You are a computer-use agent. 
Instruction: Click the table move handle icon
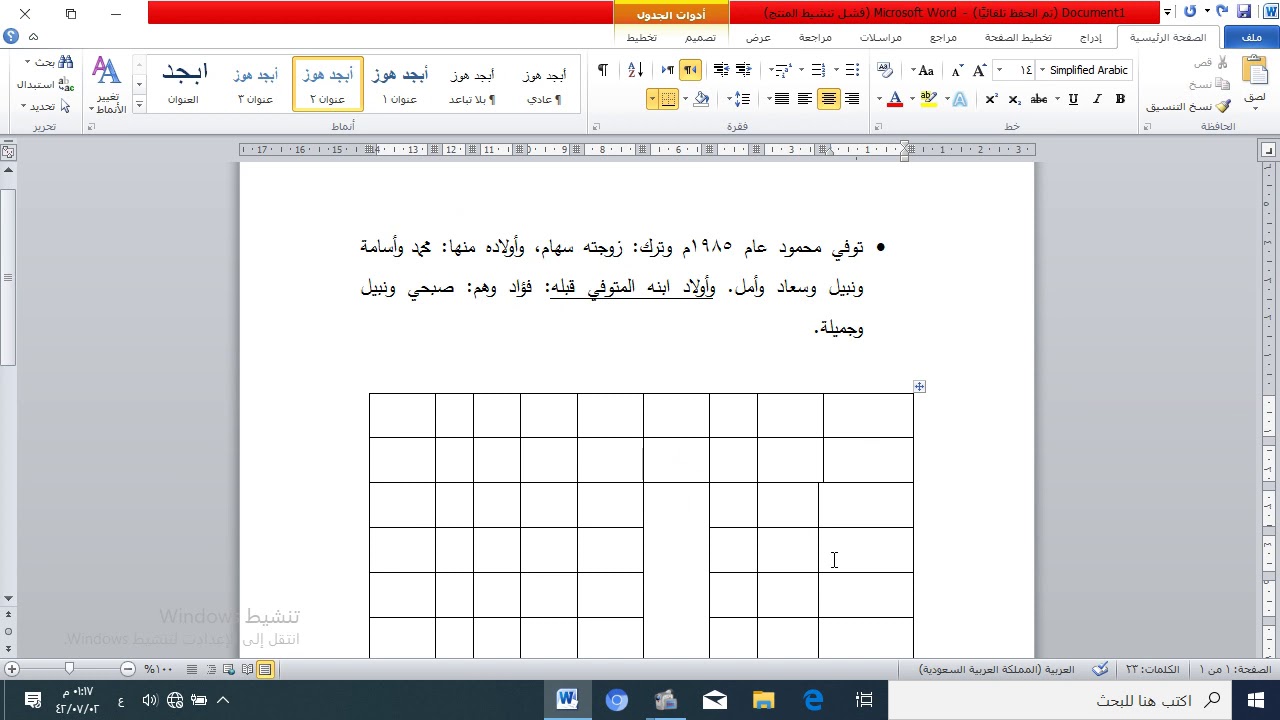(919, 386)
